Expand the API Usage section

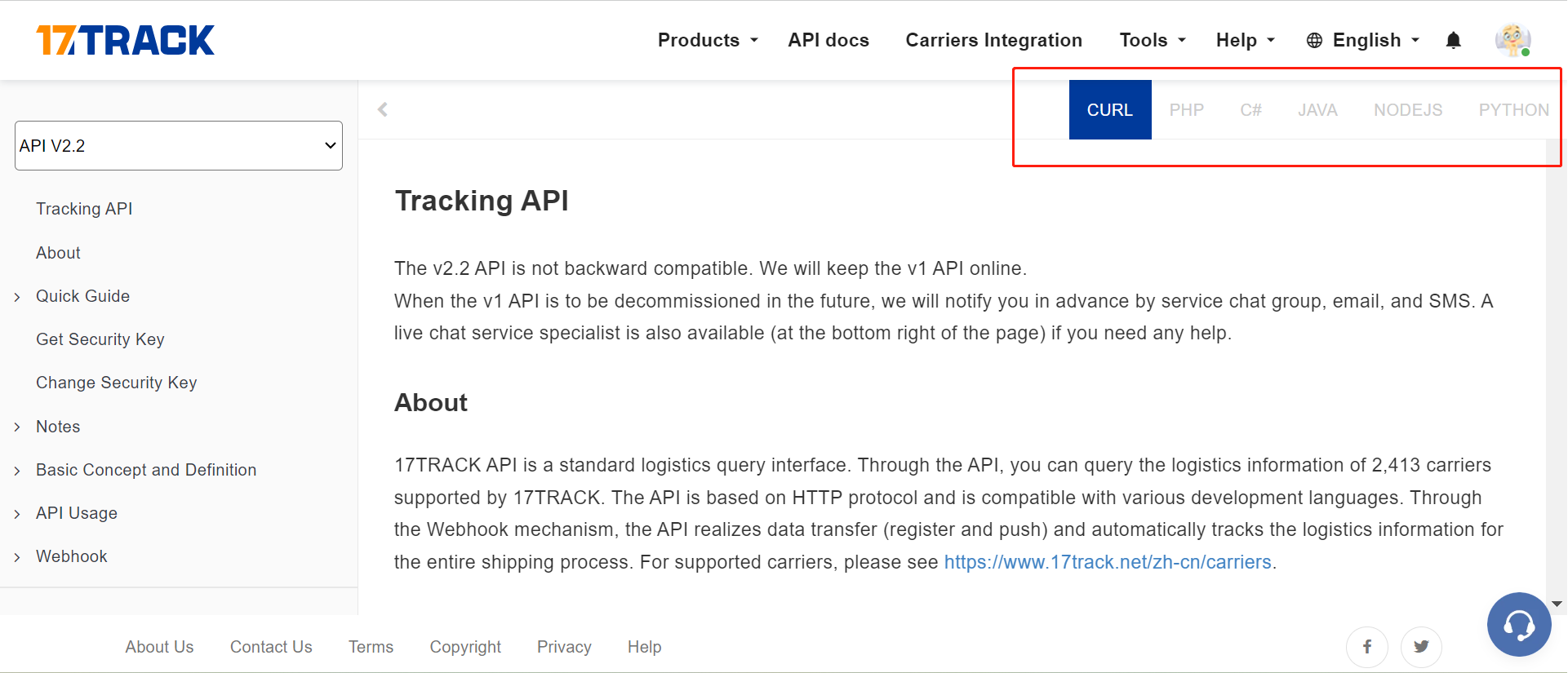[77, 513]
